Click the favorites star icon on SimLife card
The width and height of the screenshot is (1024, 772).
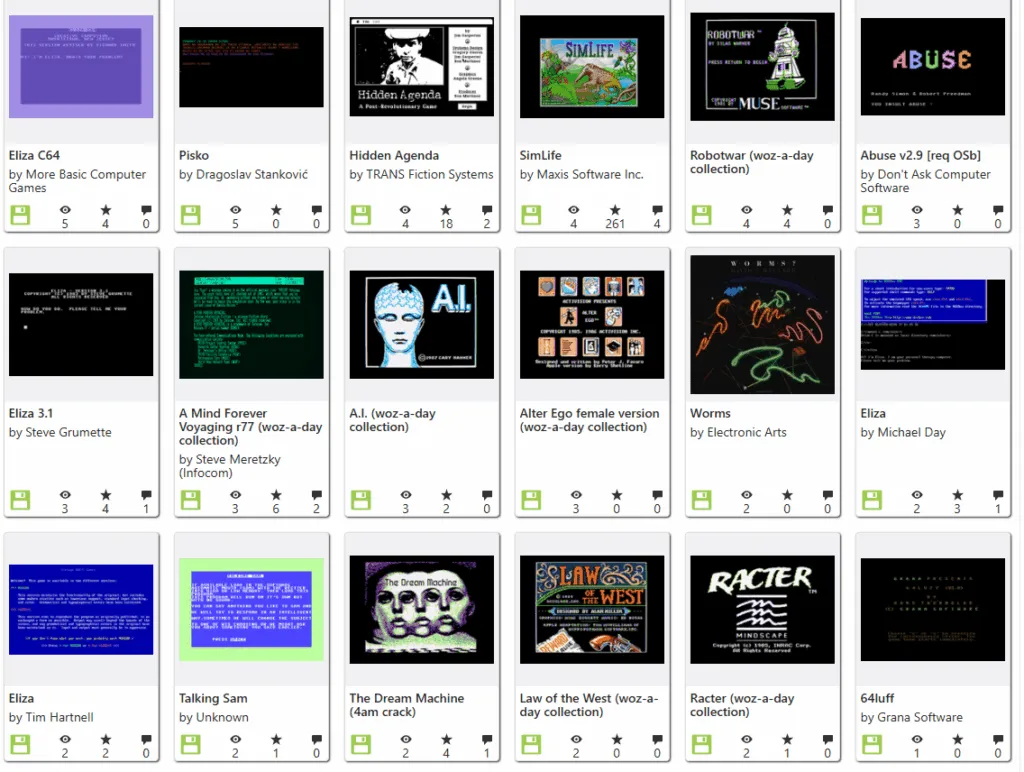point(615,210)
